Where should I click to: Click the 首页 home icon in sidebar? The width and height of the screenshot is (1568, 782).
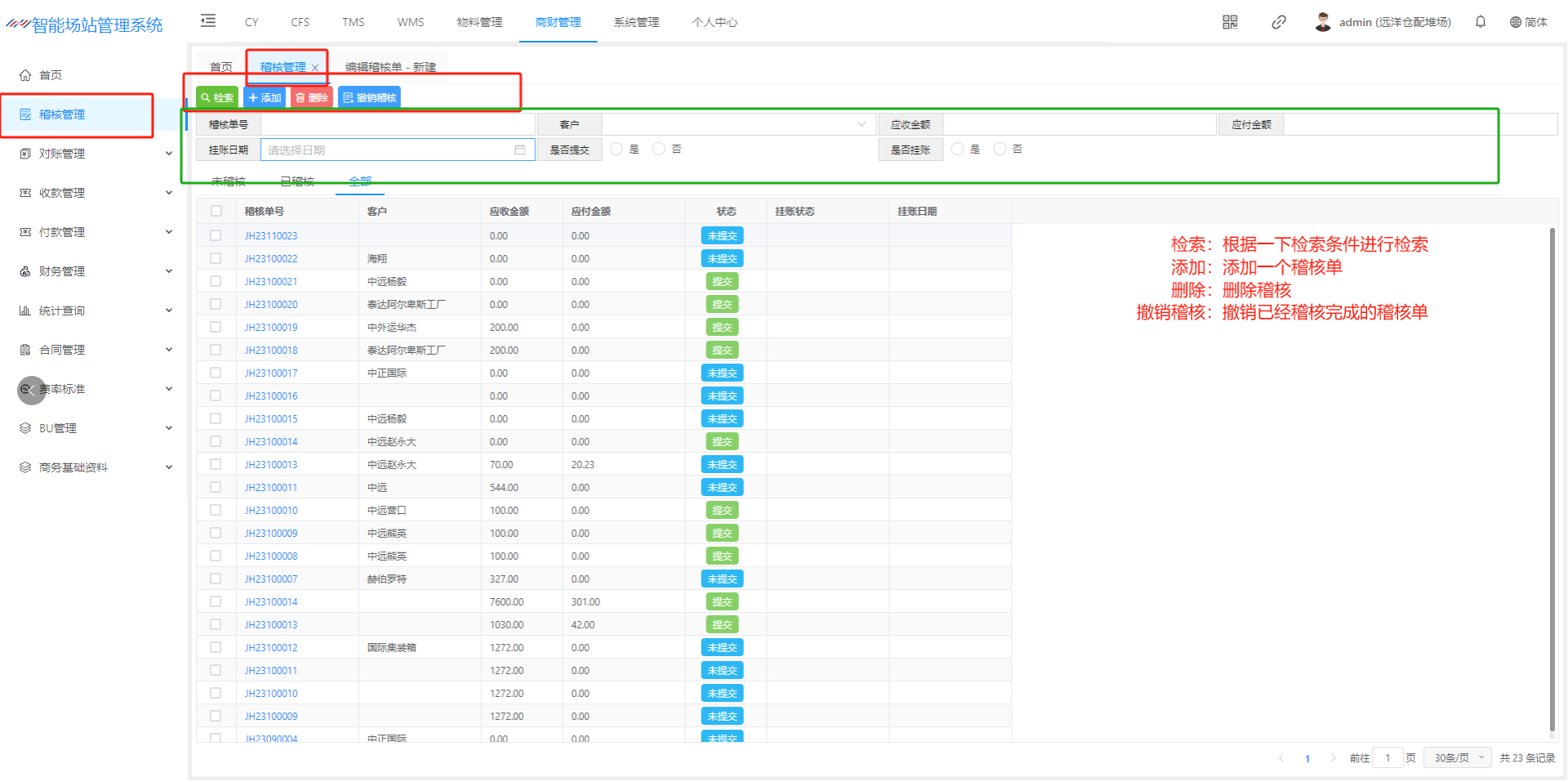[x=25, y=75]
